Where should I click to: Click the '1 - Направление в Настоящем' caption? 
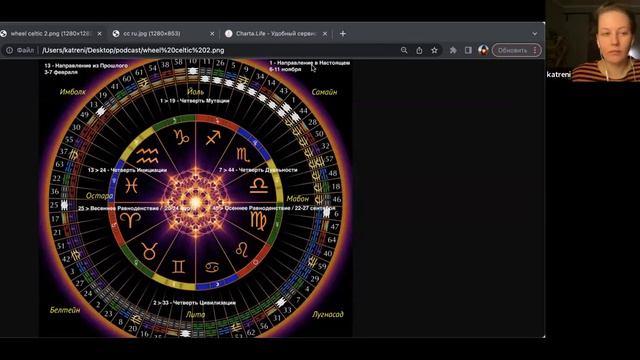pyautogui.click(x=310, y=63)
